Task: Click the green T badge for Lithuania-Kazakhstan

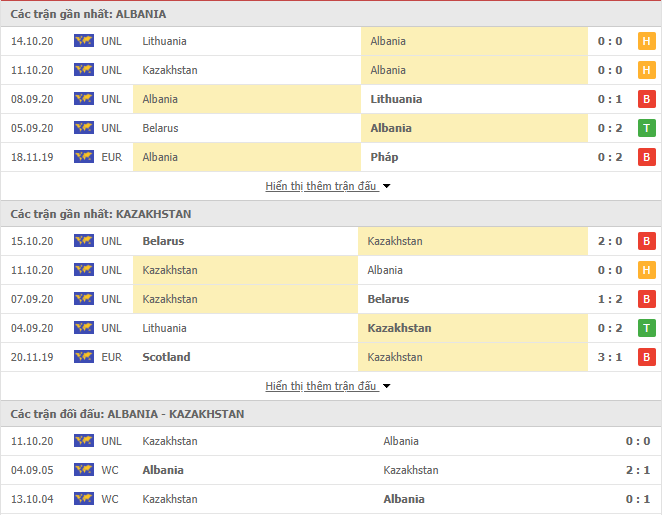Action: (646, 328)
